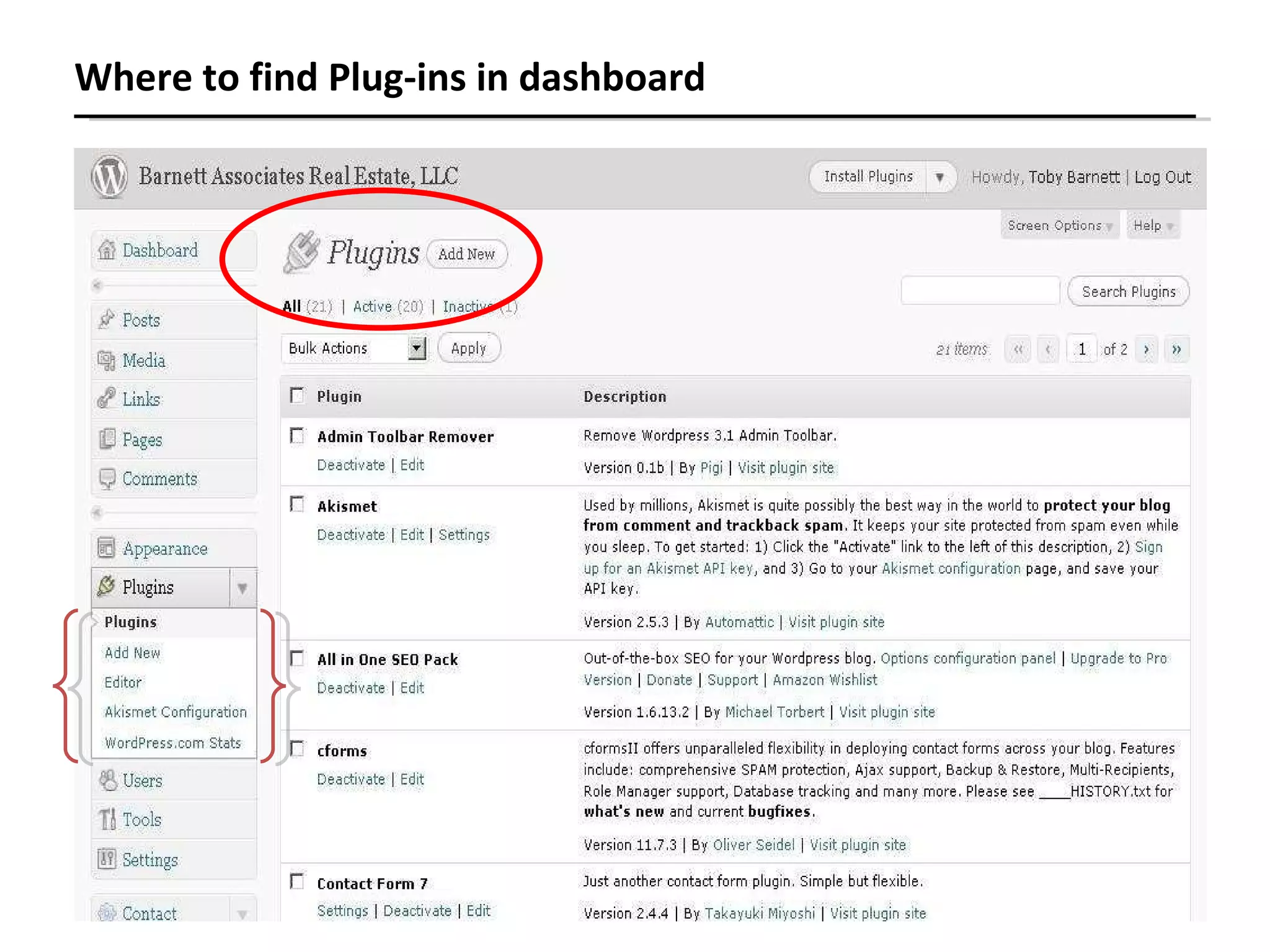Expand the Install Plugins favorites arrow

pyautogui.click(x=940, y=177)
